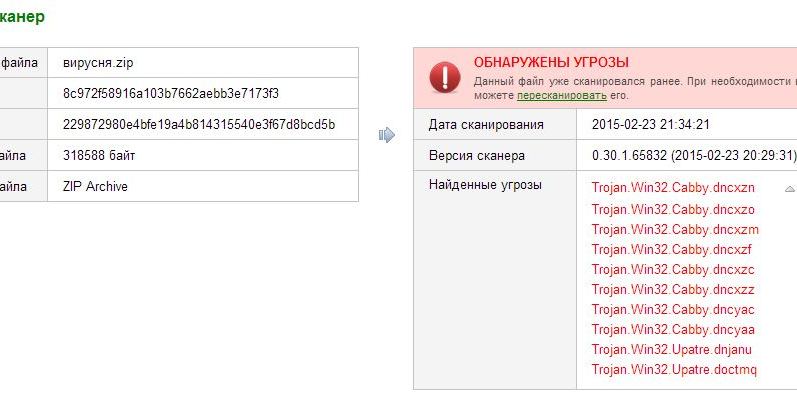The image size is (797, 407).
Task: Select threat Trojan.Win32.Cabby.dncxzo
Action: [x=672, y=209]
